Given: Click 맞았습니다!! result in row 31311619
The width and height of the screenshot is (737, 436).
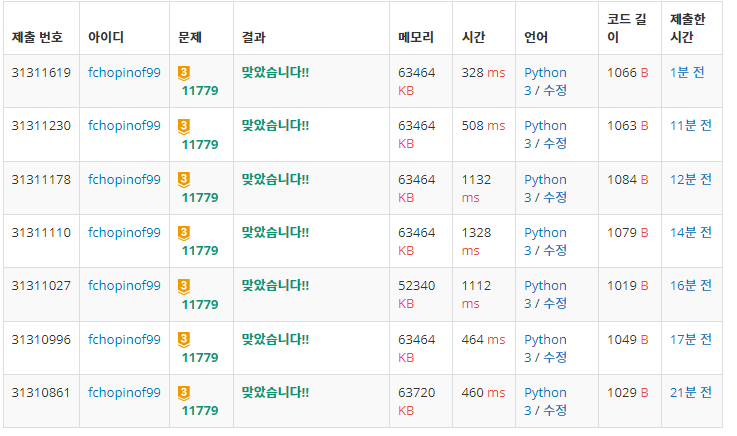Looking at the screenshot, I should 275,72.
